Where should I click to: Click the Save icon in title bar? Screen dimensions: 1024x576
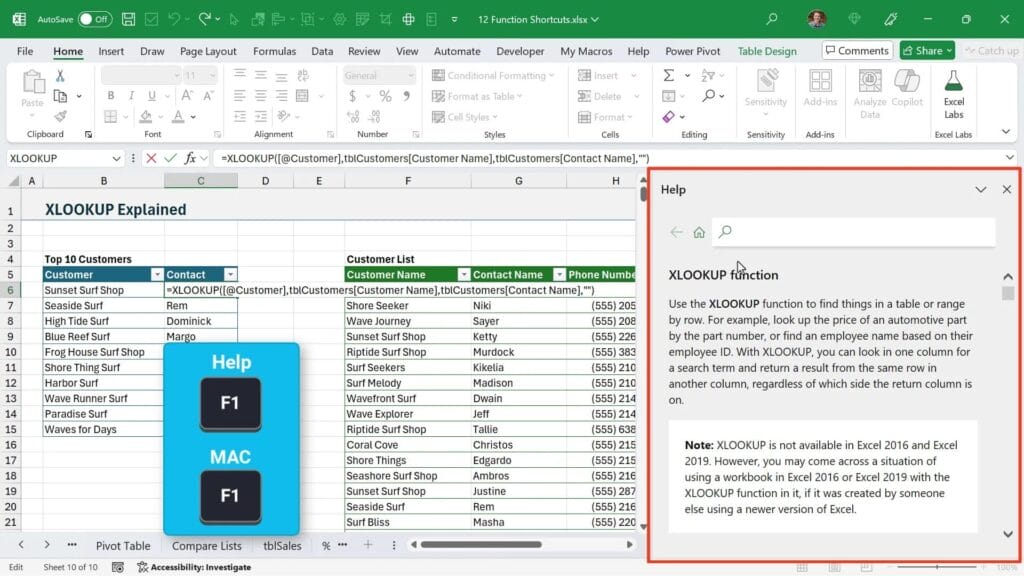pos(129,19)
